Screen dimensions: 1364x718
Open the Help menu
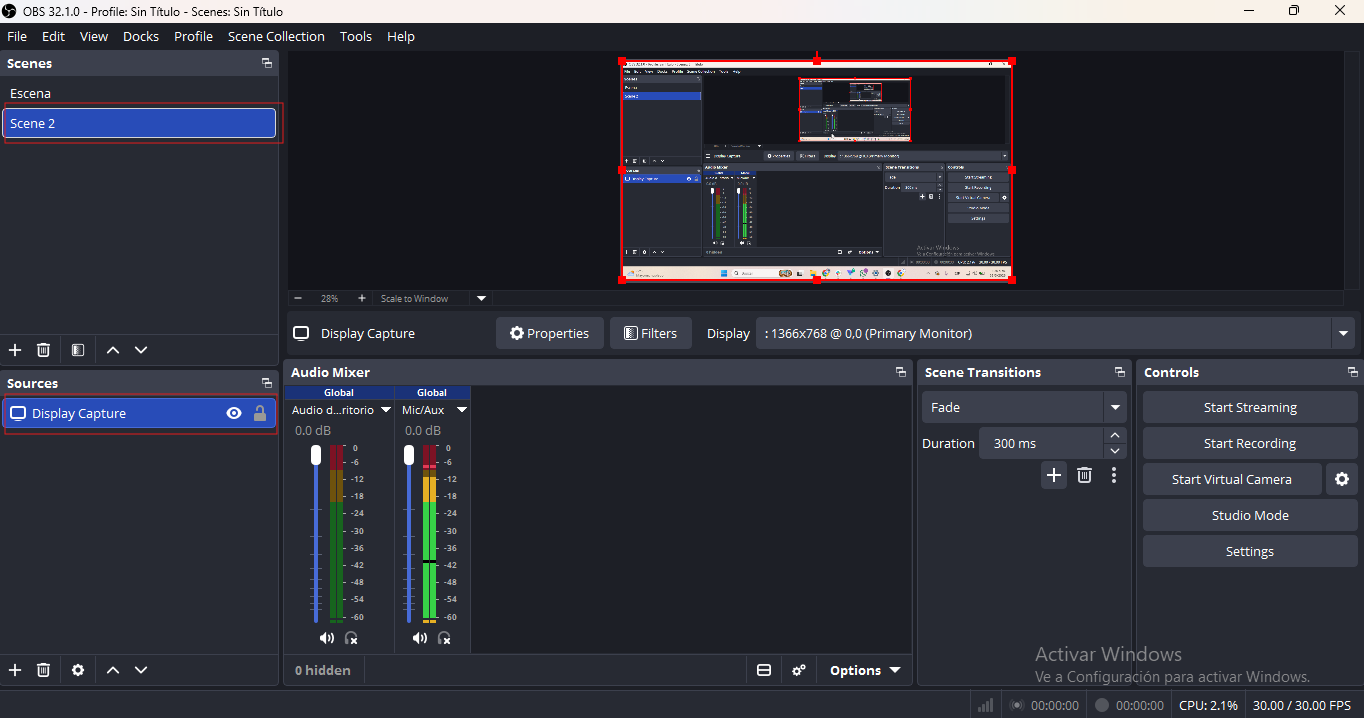click(x=400, y=36)
